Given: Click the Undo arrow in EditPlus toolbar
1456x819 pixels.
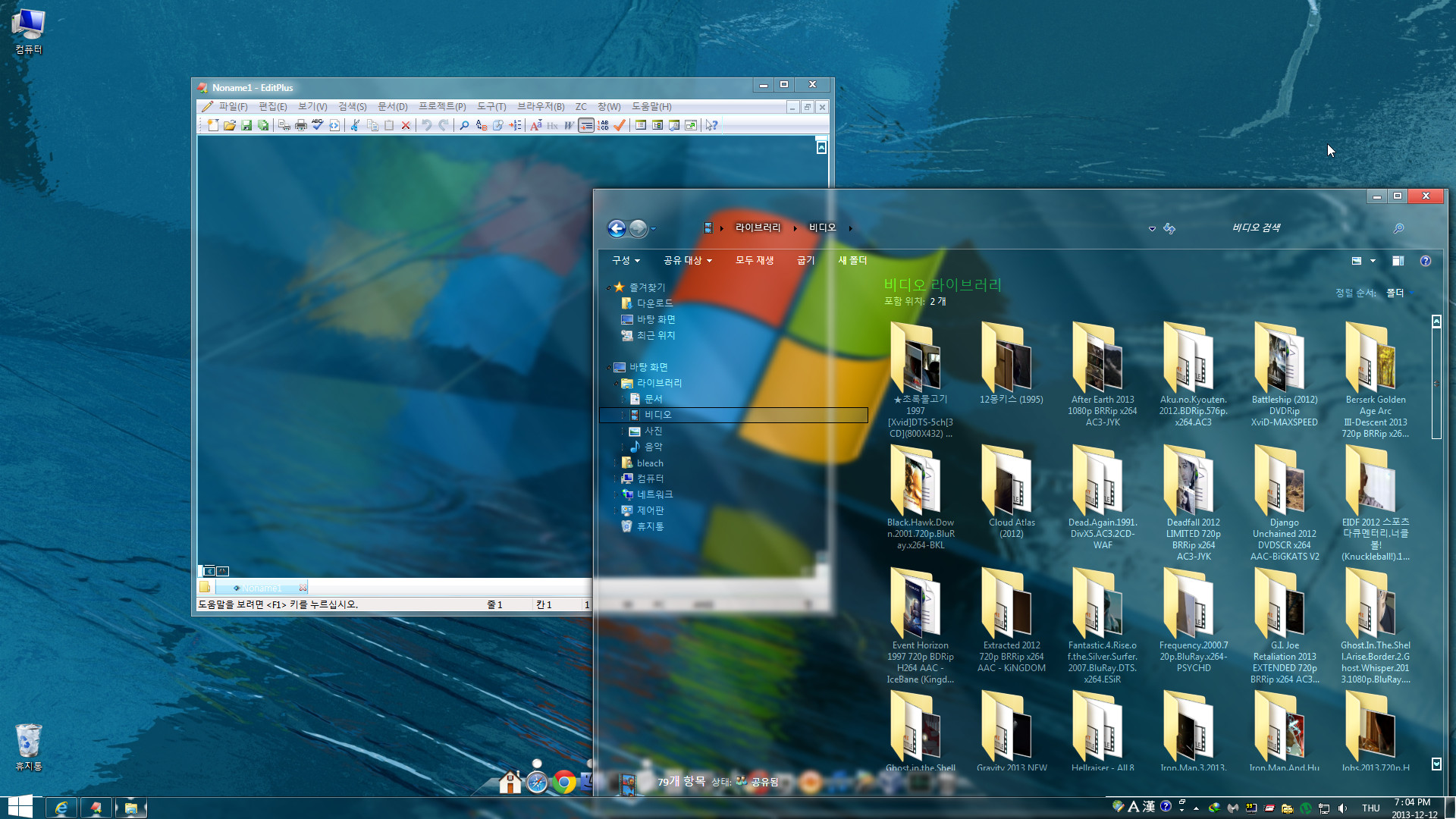Looking at the screenshot, I should 427,125.
